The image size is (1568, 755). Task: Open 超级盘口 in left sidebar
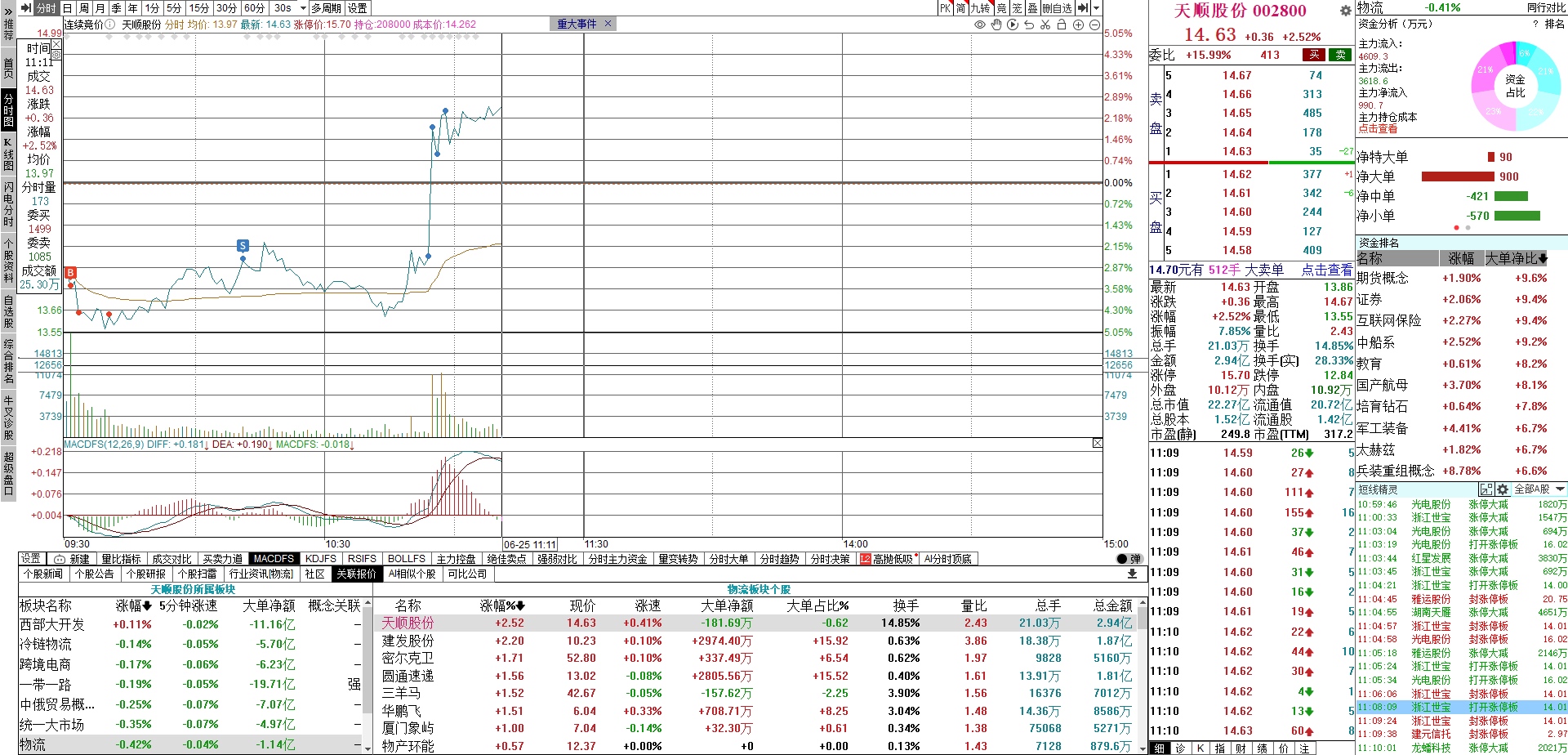tap(8, 472)
